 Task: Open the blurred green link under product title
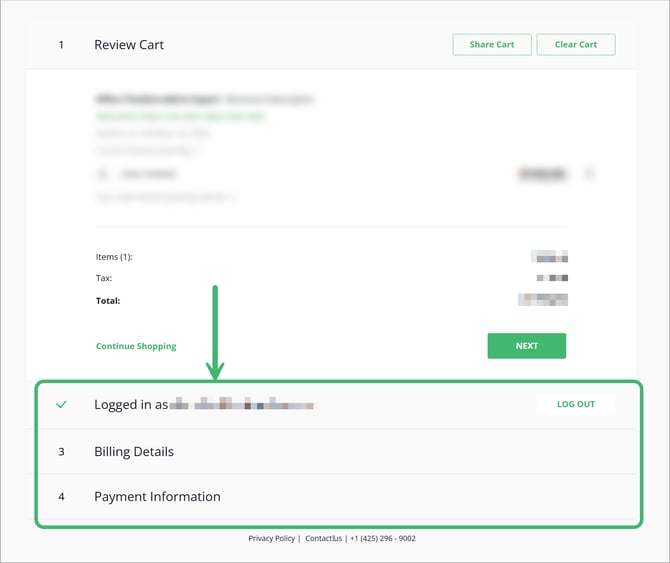(x=180, y=117)
